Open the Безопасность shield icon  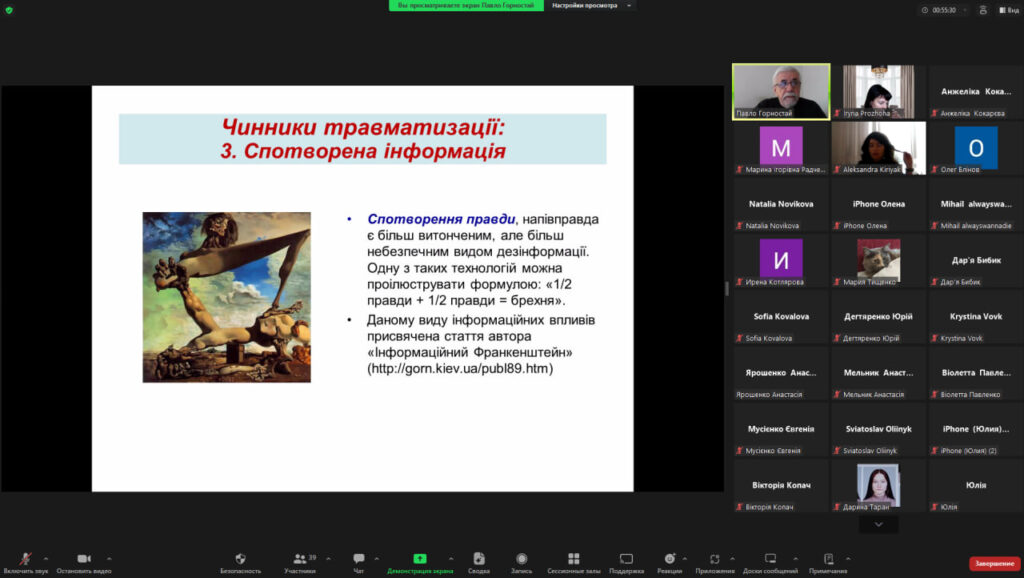point(240,560)
